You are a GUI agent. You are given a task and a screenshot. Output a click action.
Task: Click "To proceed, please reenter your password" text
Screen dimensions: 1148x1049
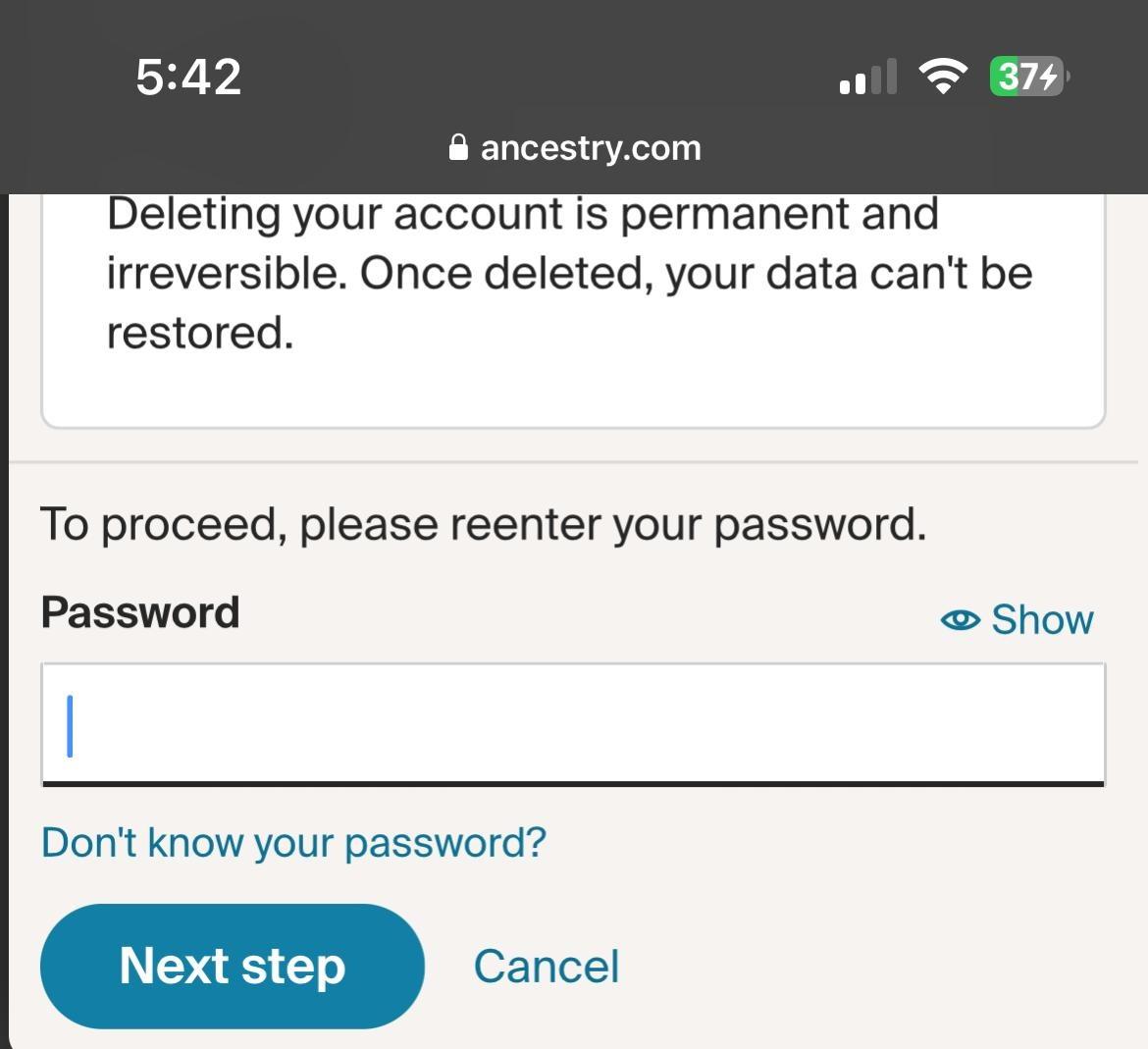[x=483, y=524]
